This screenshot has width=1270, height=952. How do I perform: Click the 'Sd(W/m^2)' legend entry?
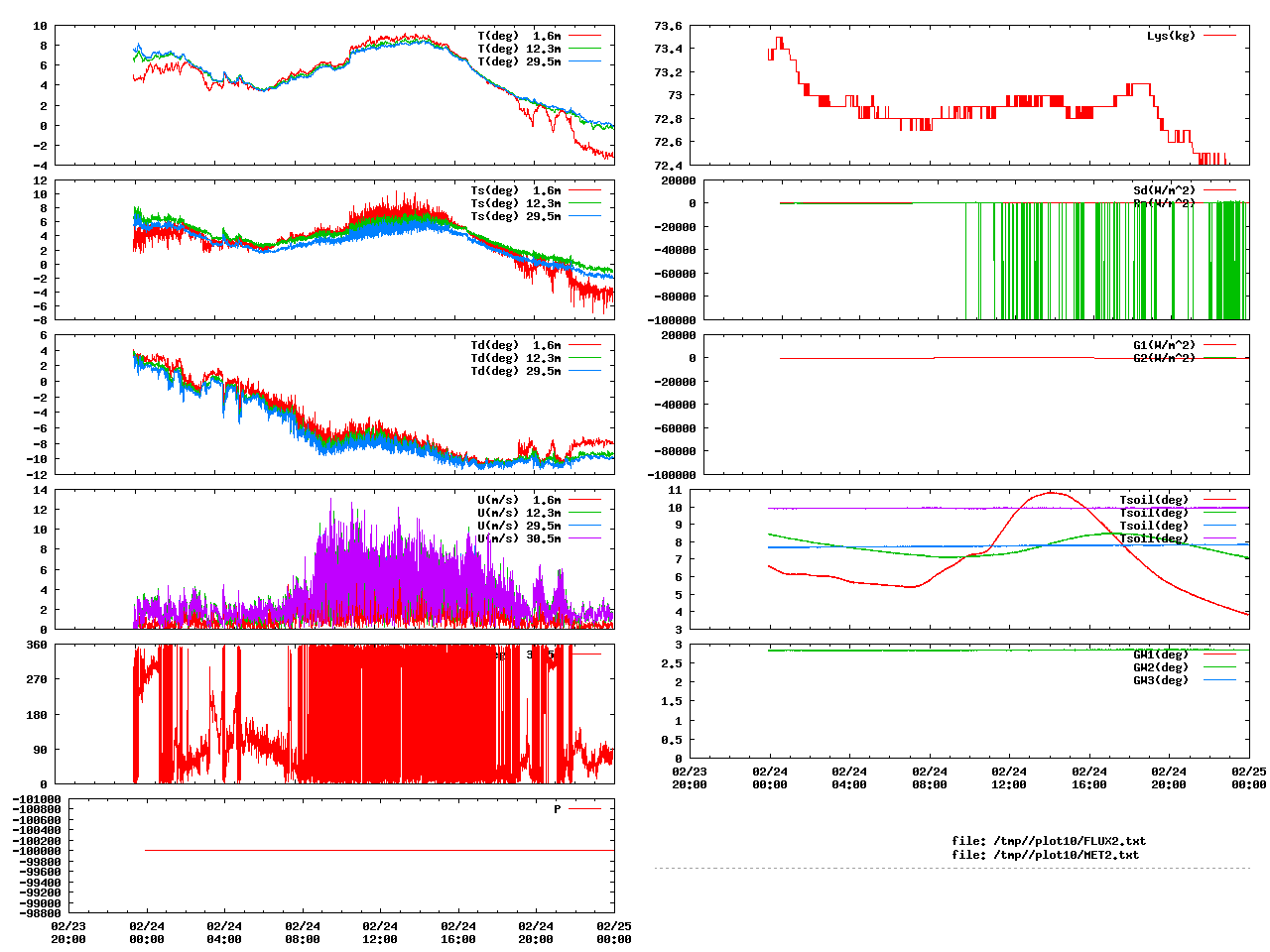pyautogui.click(x=1165, y=190)
